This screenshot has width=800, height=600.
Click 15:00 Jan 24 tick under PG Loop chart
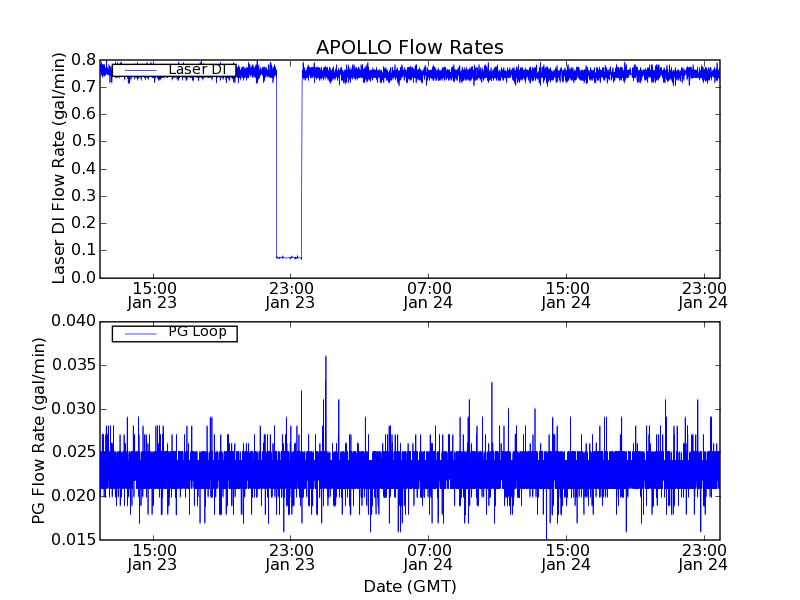coord(566,557)
